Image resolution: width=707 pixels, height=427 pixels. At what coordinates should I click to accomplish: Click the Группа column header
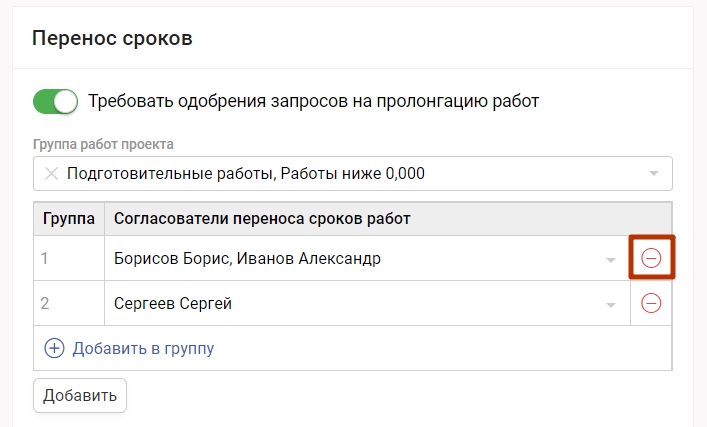[69, 218]
